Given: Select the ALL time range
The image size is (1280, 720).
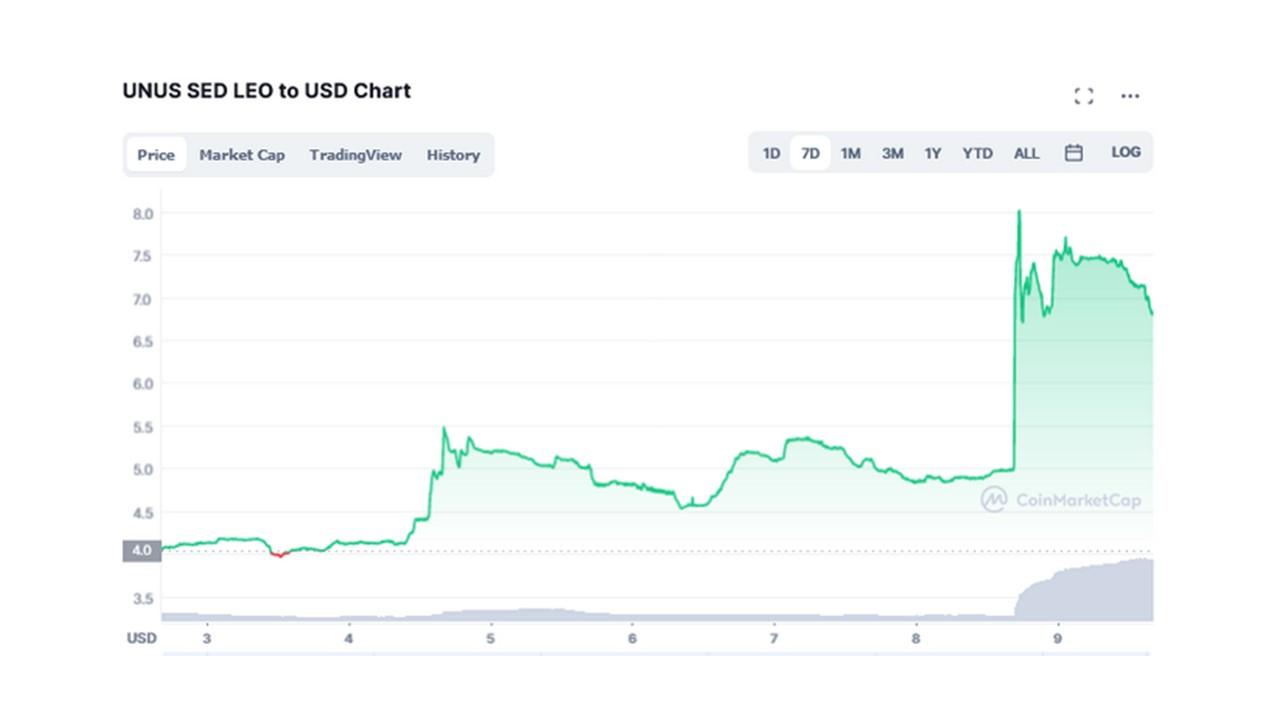Looking at the screenshot, I should pos(1026,153).
